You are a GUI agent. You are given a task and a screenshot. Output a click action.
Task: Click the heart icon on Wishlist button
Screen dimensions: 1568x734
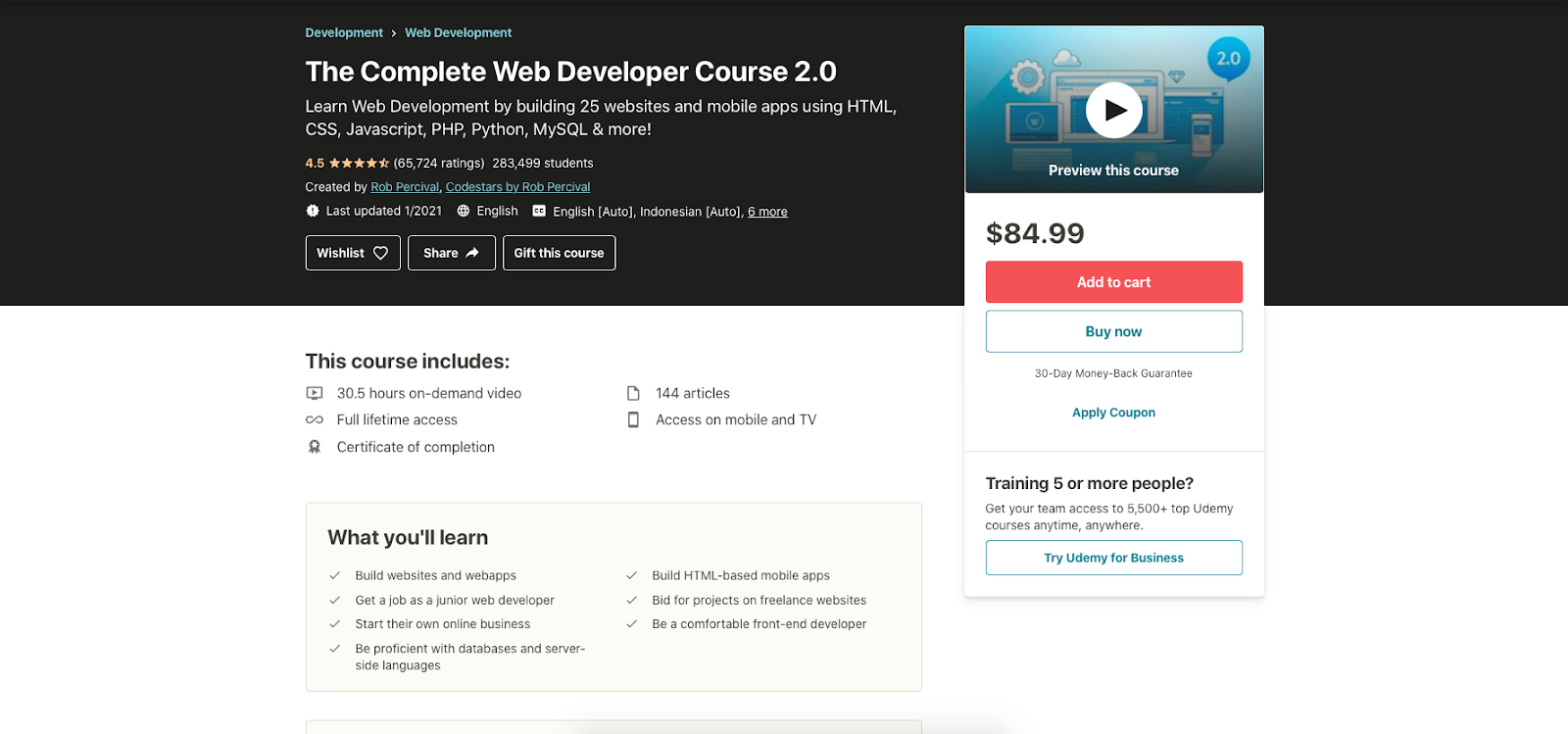pyautogui.click(x=380, y=253)
